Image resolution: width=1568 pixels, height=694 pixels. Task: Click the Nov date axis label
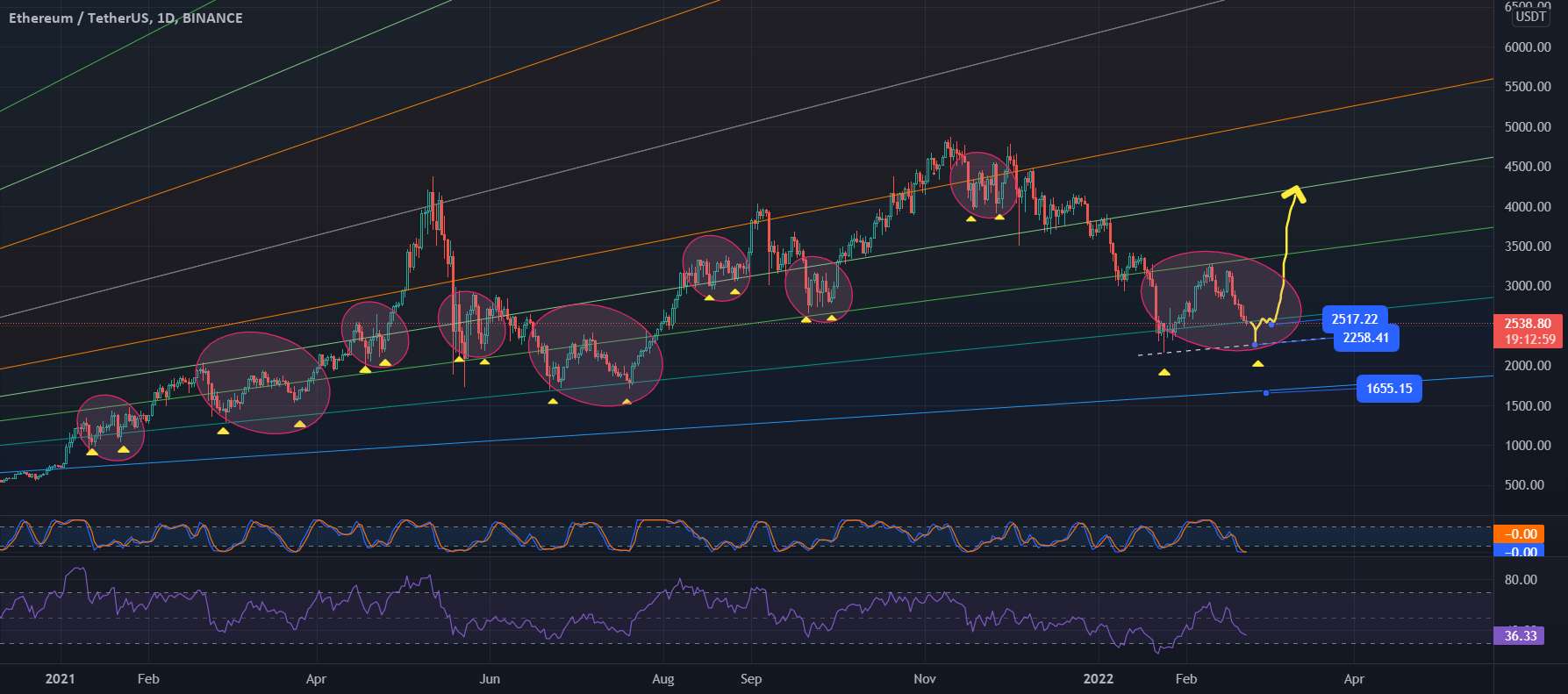925,679
